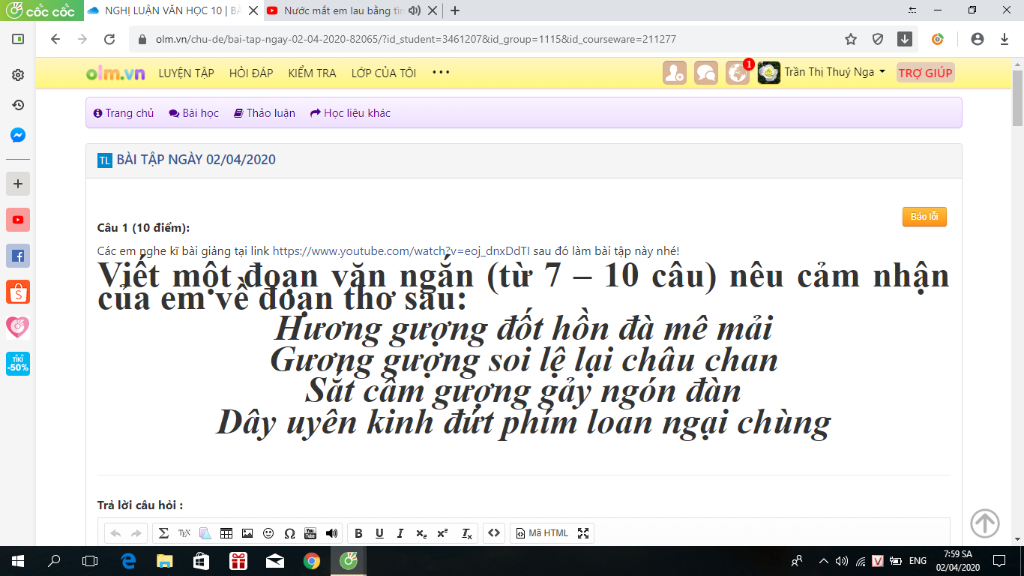The height and width of the screenshot is (576, 1024).
Task: Open the TeX formula tool
Action: (184, 534)
